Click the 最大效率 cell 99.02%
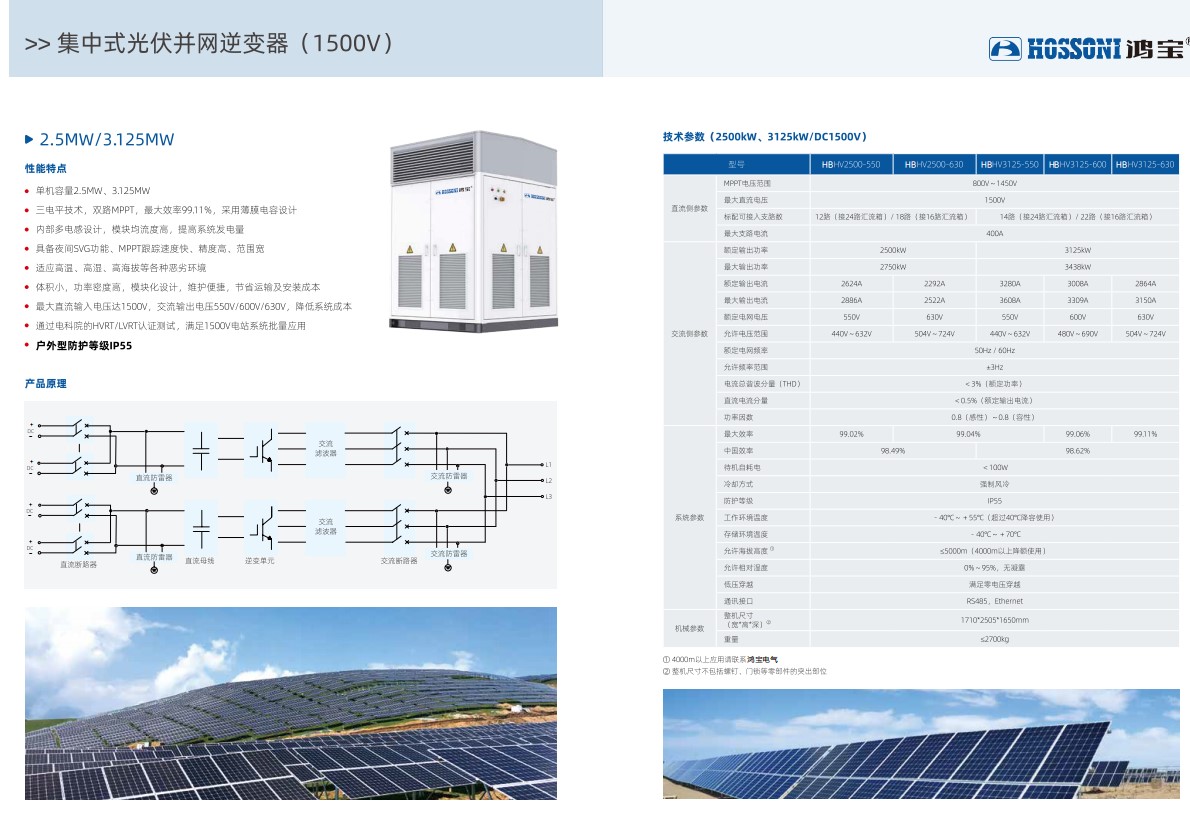 (x=851, y=434)
